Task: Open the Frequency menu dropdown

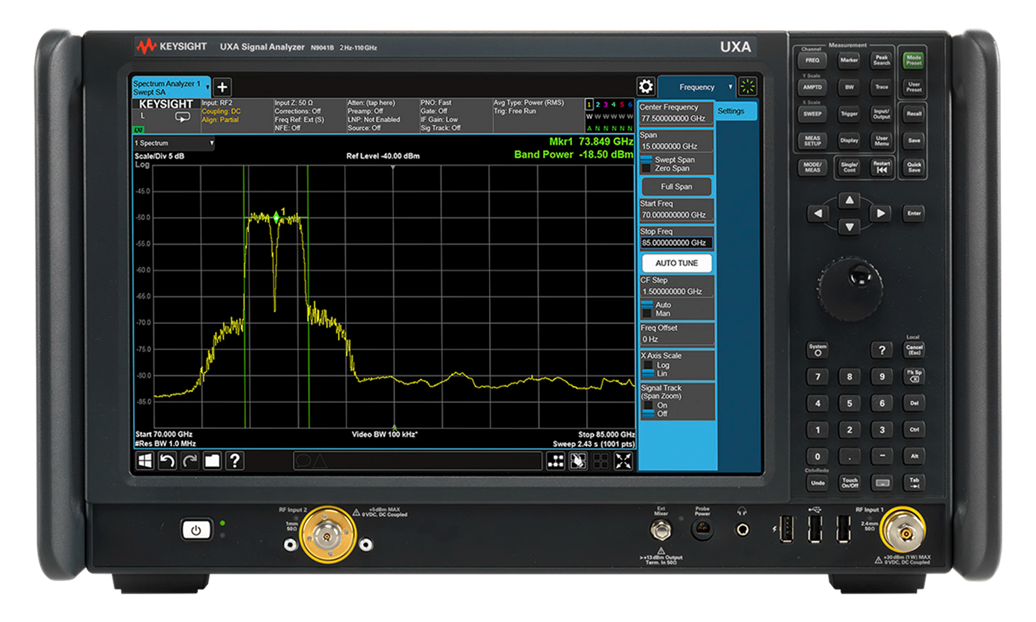Action: (x=696, y=87)
